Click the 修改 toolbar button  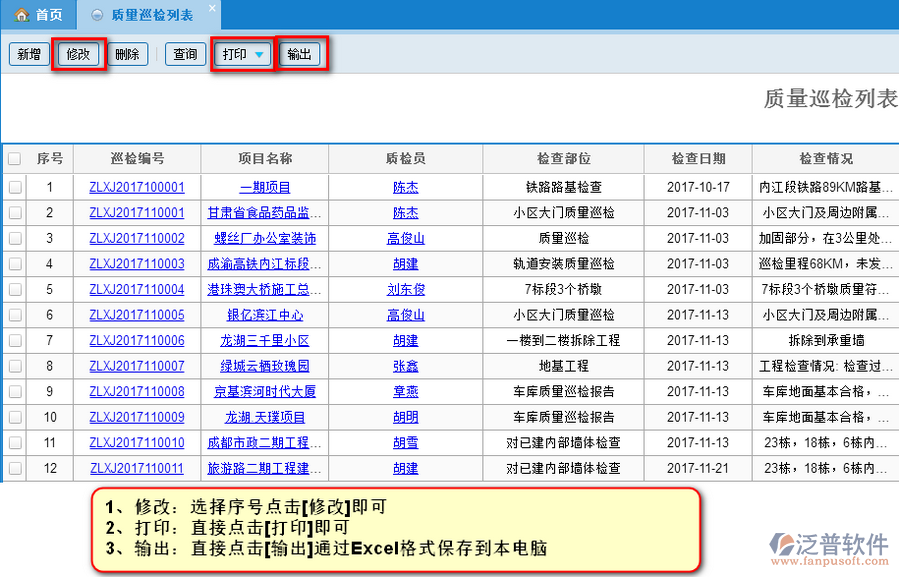pyautogui.click(x=78, y=54)
